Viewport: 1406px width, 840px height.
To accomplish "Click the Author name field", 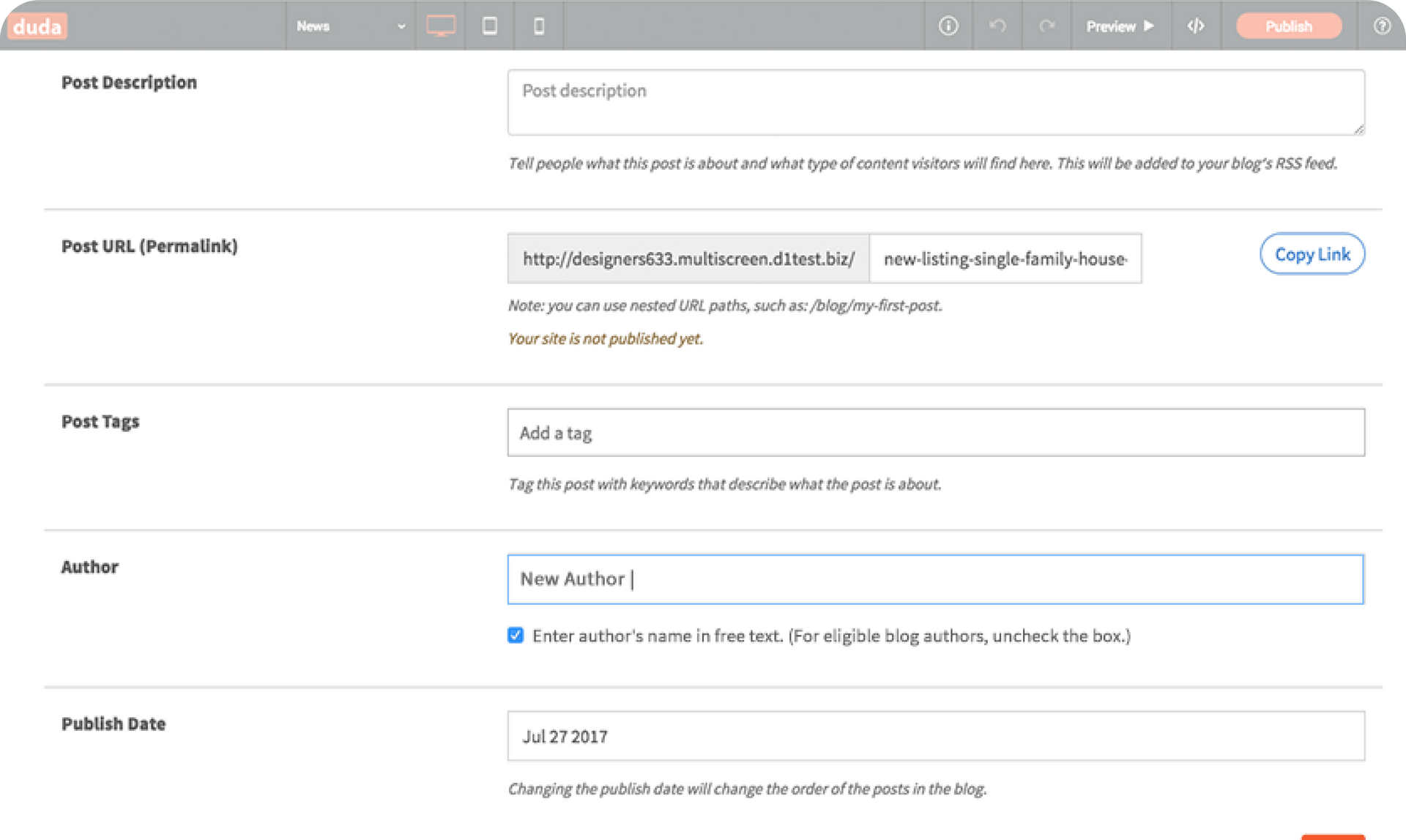I will [936, 579].
